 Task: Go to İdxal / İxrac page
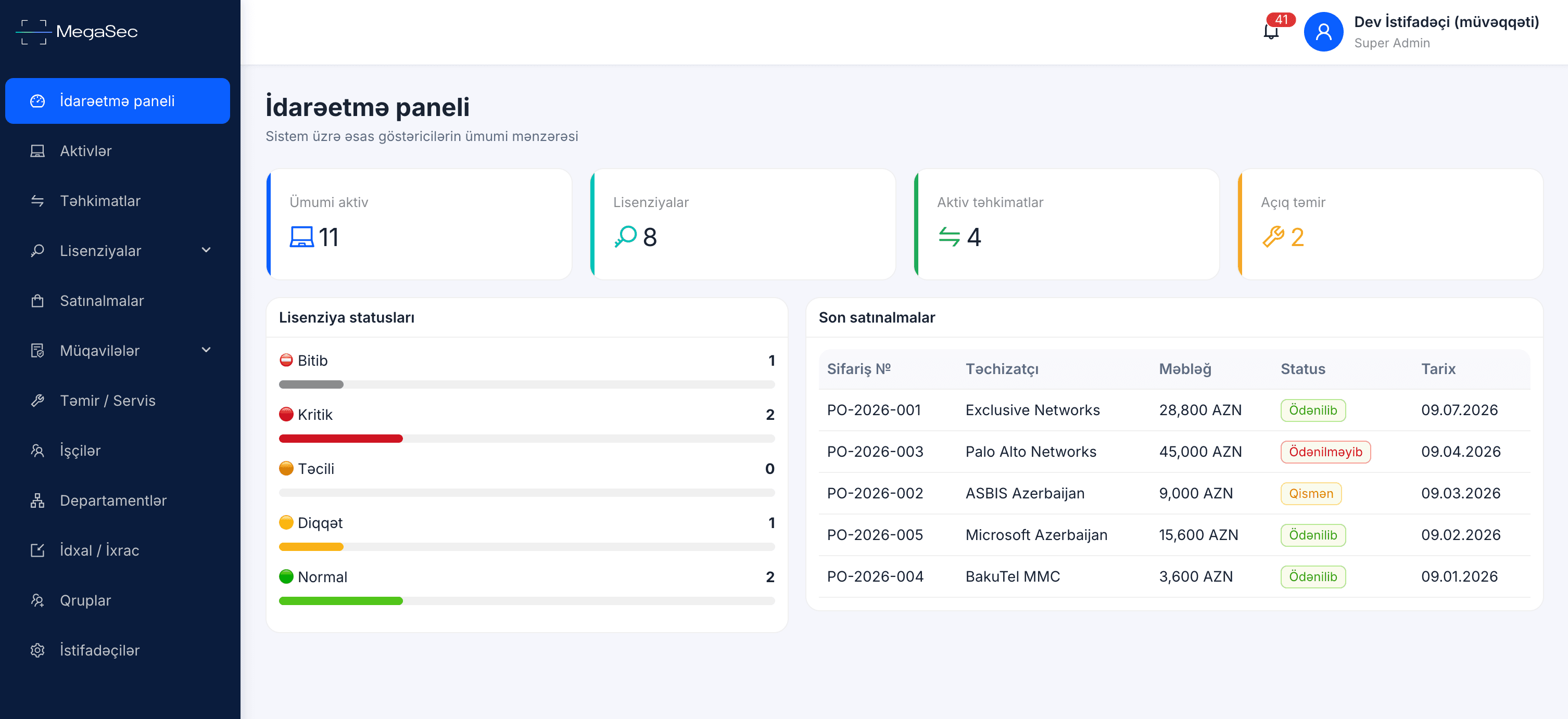coord(118,550)
